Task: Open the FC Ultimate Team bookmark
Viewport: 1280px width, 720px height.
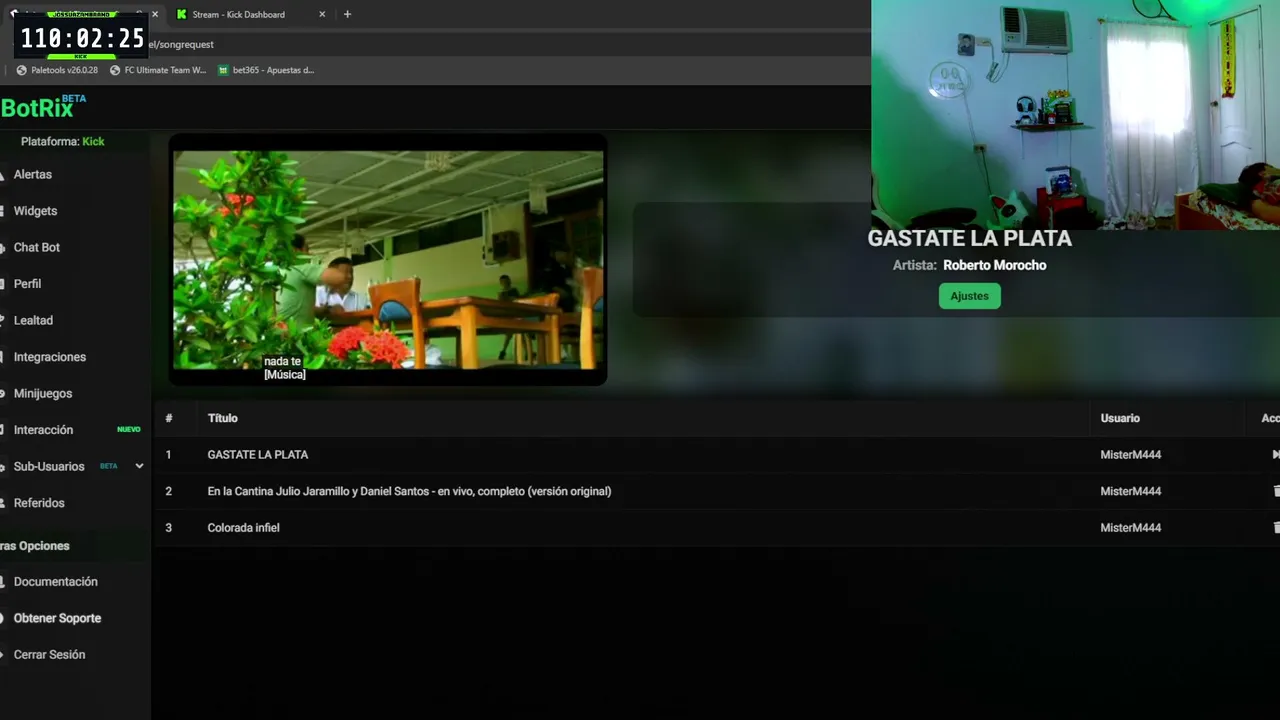Action: click(158, 70)
